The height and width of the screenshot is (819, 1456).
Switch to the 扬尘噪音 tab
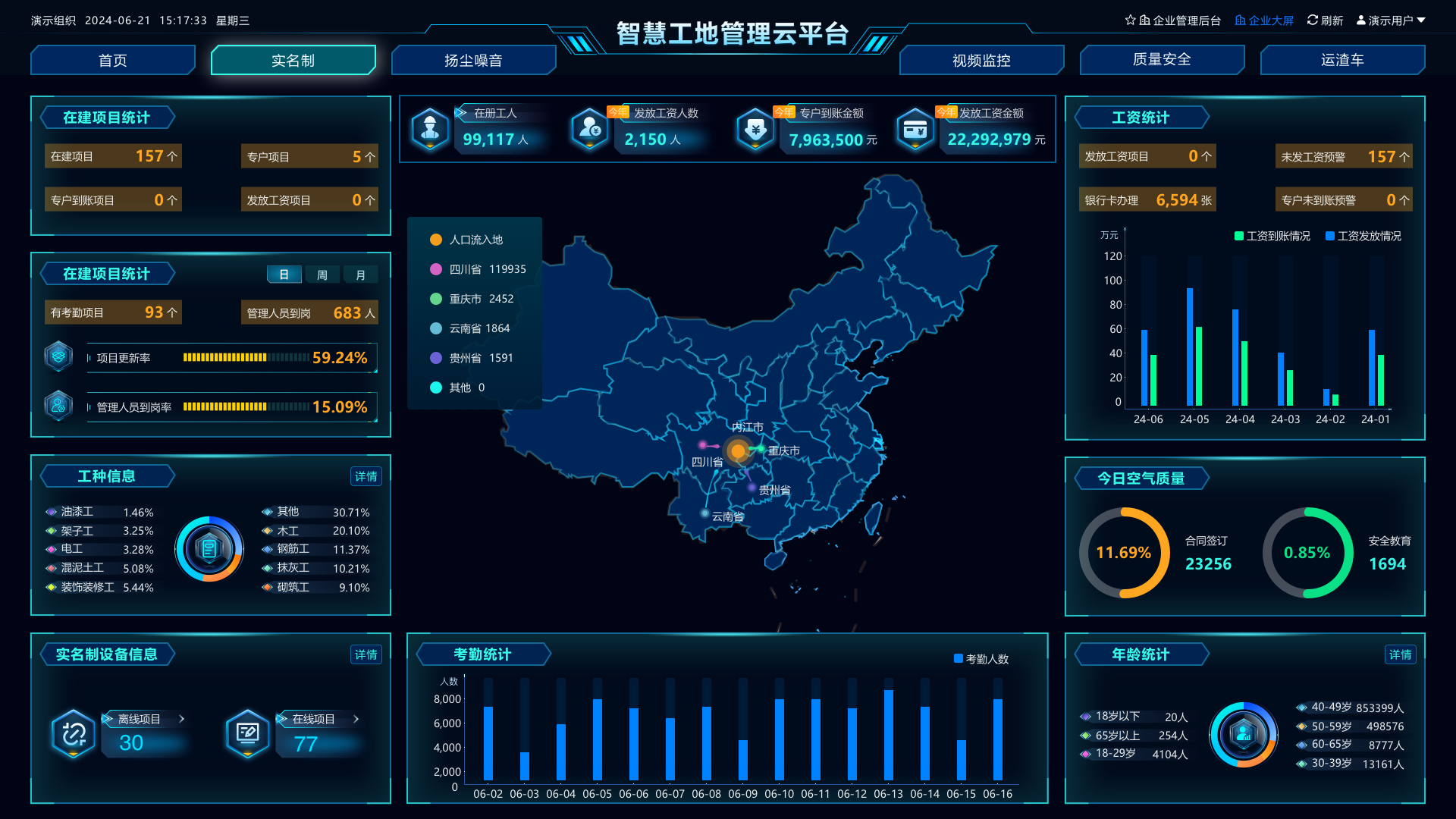pyautogui.click(x=473, y=60)
